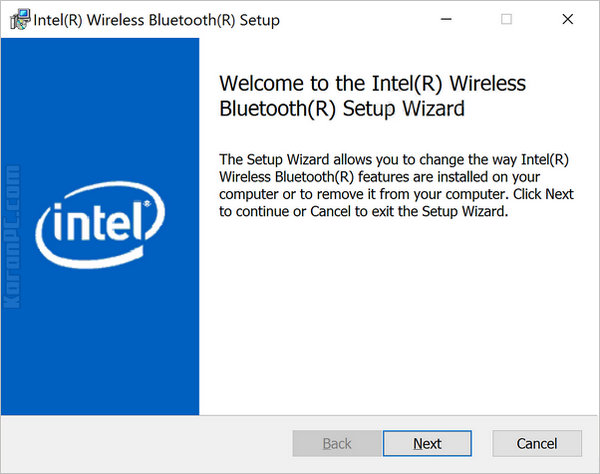Click the gray footer area left of Back

pyautogui.click(x=150, y=443)
